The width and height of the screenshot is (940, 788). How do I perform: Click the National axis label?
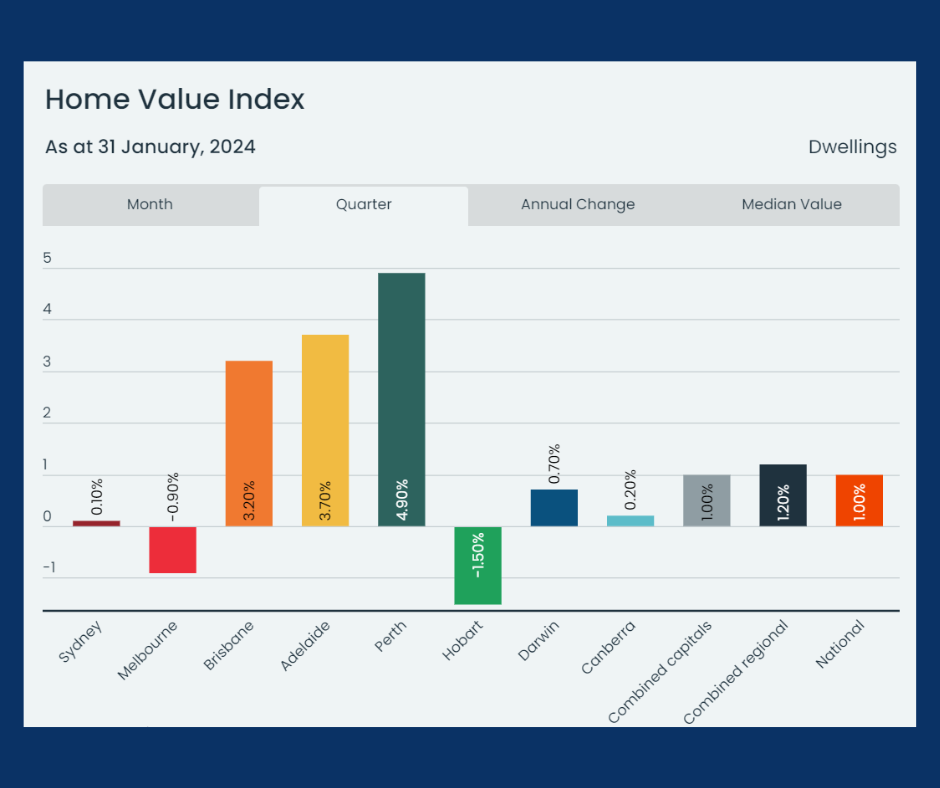click(x=840, y=644)
